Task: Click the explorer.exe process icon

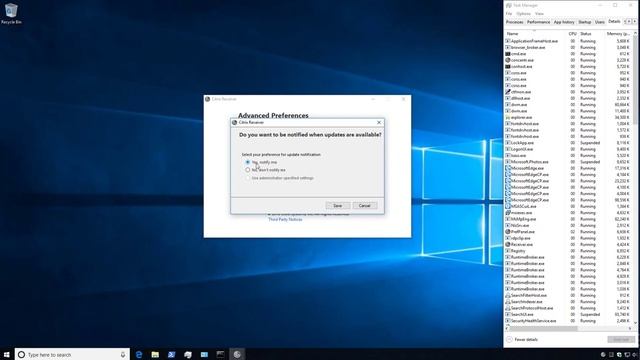Action: click(x=508, y=117)
